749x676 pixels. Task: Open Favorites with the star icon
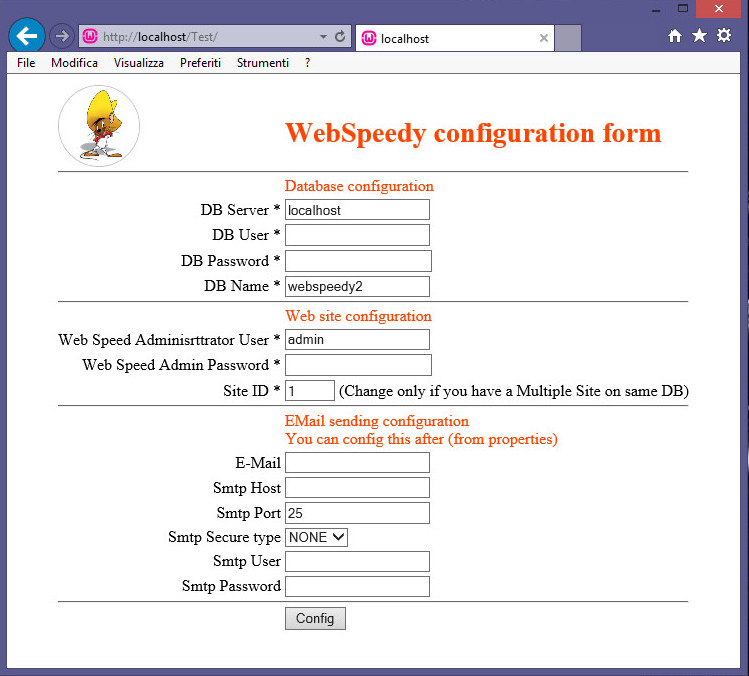[x=699, y=35]
